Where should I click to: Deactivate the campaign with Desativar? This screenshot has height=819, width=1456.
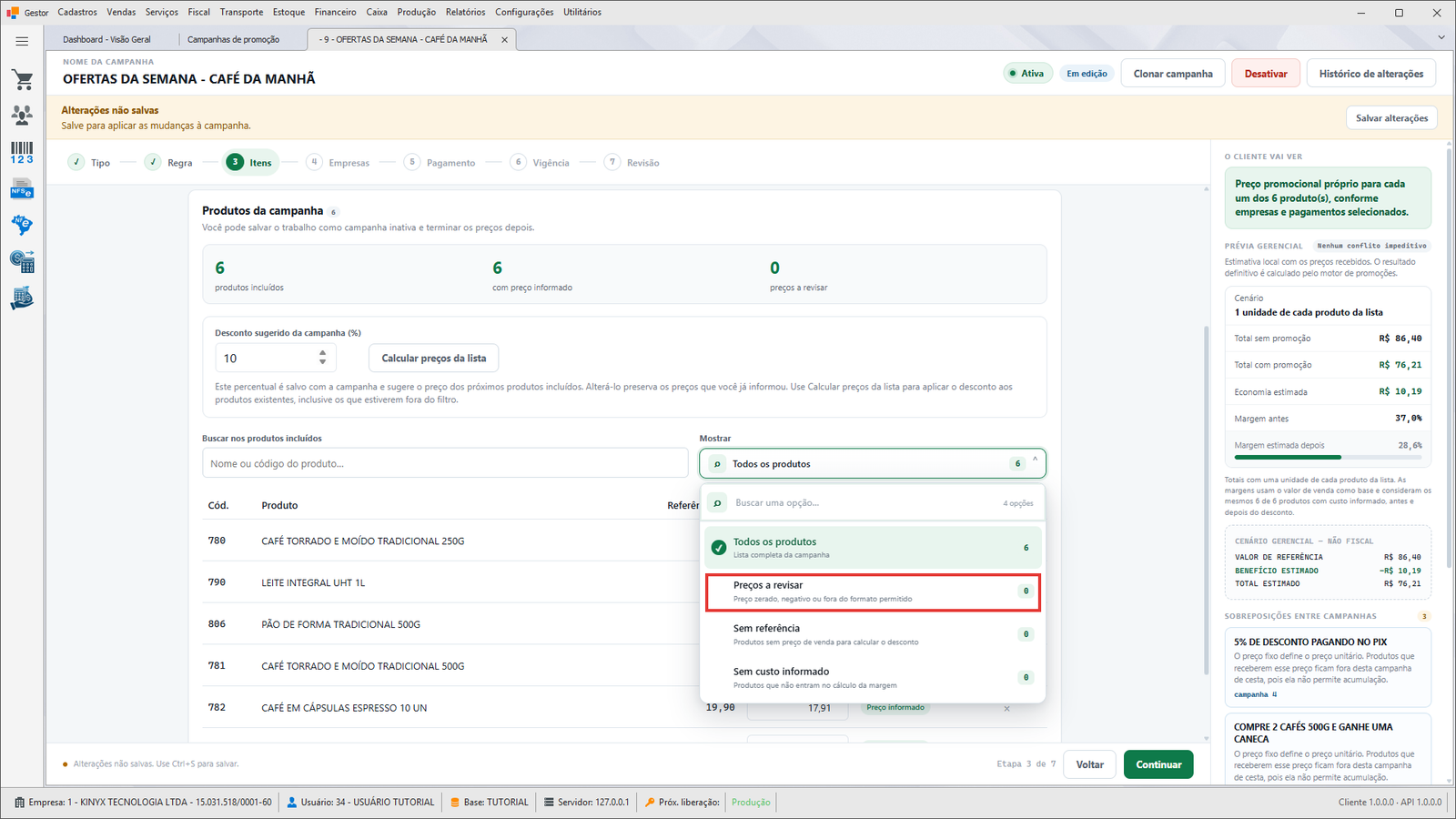(x=1266, y=74)
